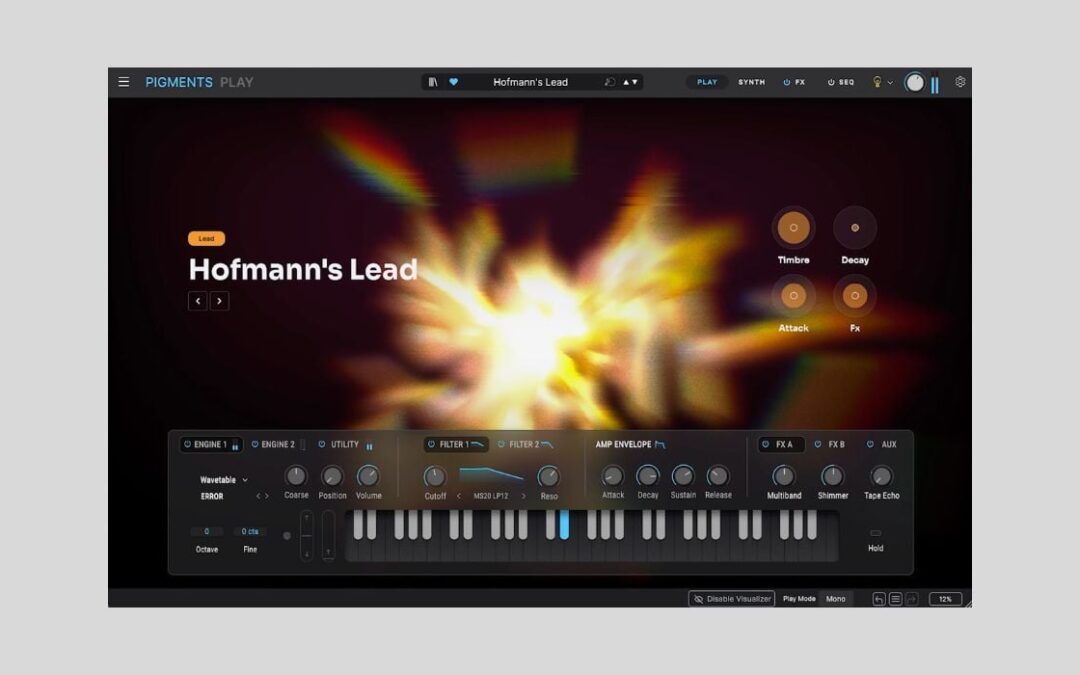Select the UTILITY tab
1080x675 pixels.
pyautogui.click(x=344, y=444)
